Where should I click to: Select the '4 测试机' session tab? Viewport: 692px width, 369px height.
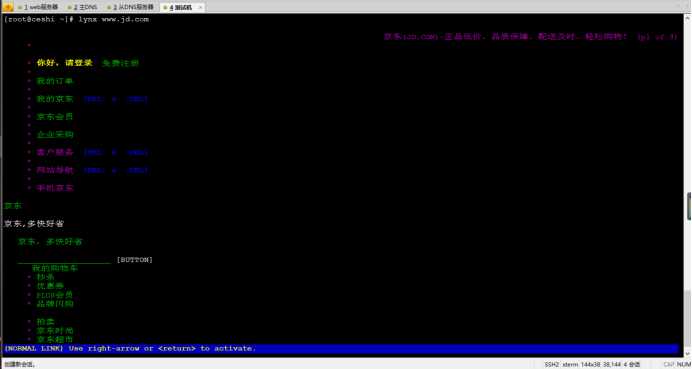point(181,7)
